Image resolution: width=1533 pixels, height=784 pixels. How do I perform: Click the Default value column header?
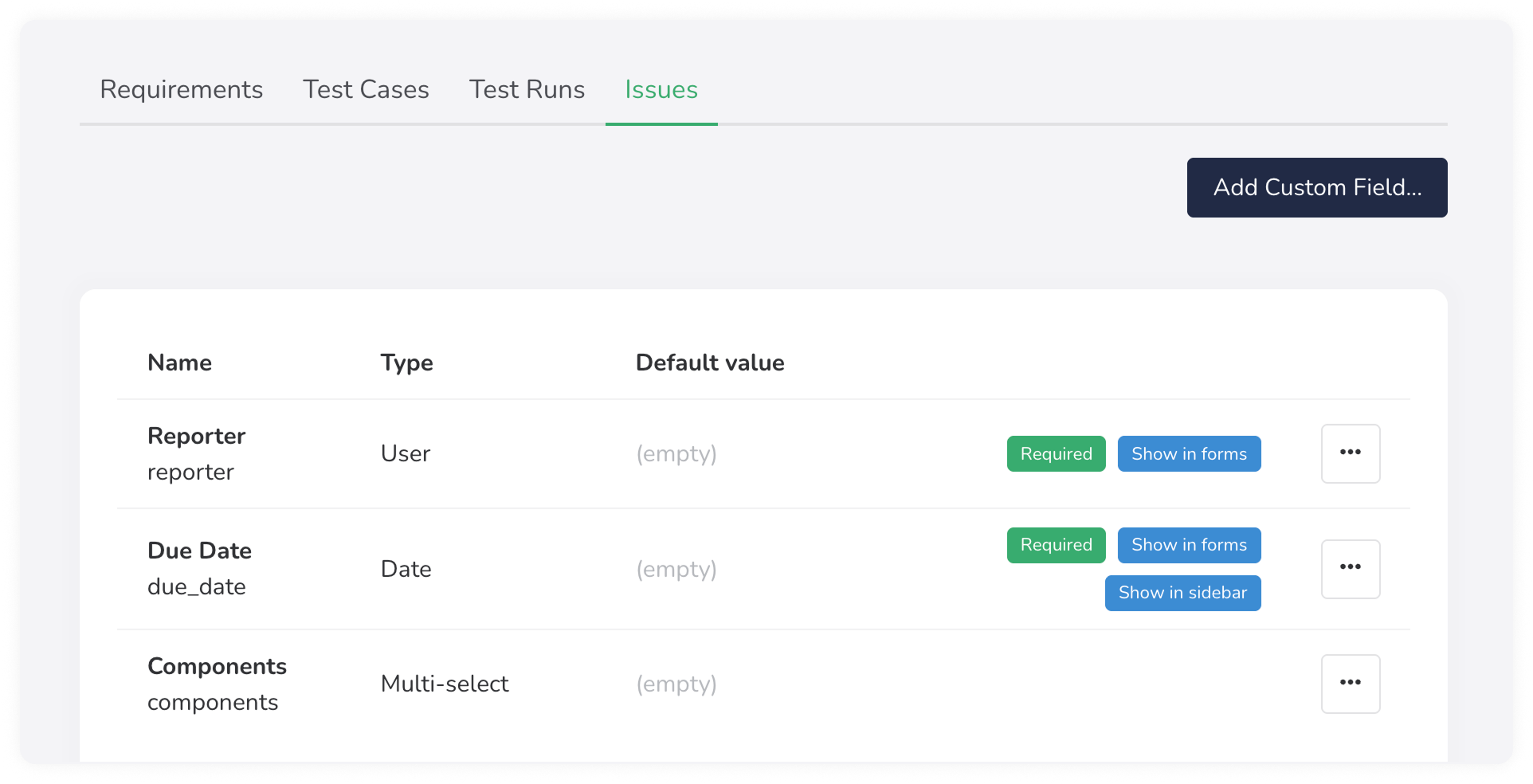710,363
